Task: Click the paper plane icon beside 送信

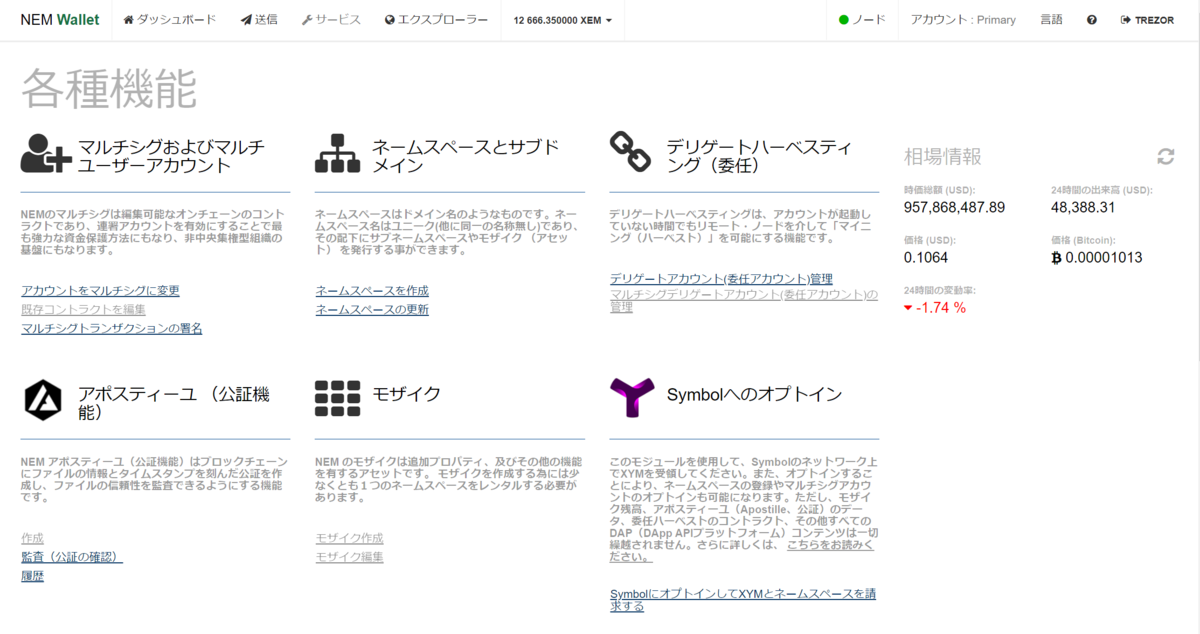Action: [x=246, y=20]
